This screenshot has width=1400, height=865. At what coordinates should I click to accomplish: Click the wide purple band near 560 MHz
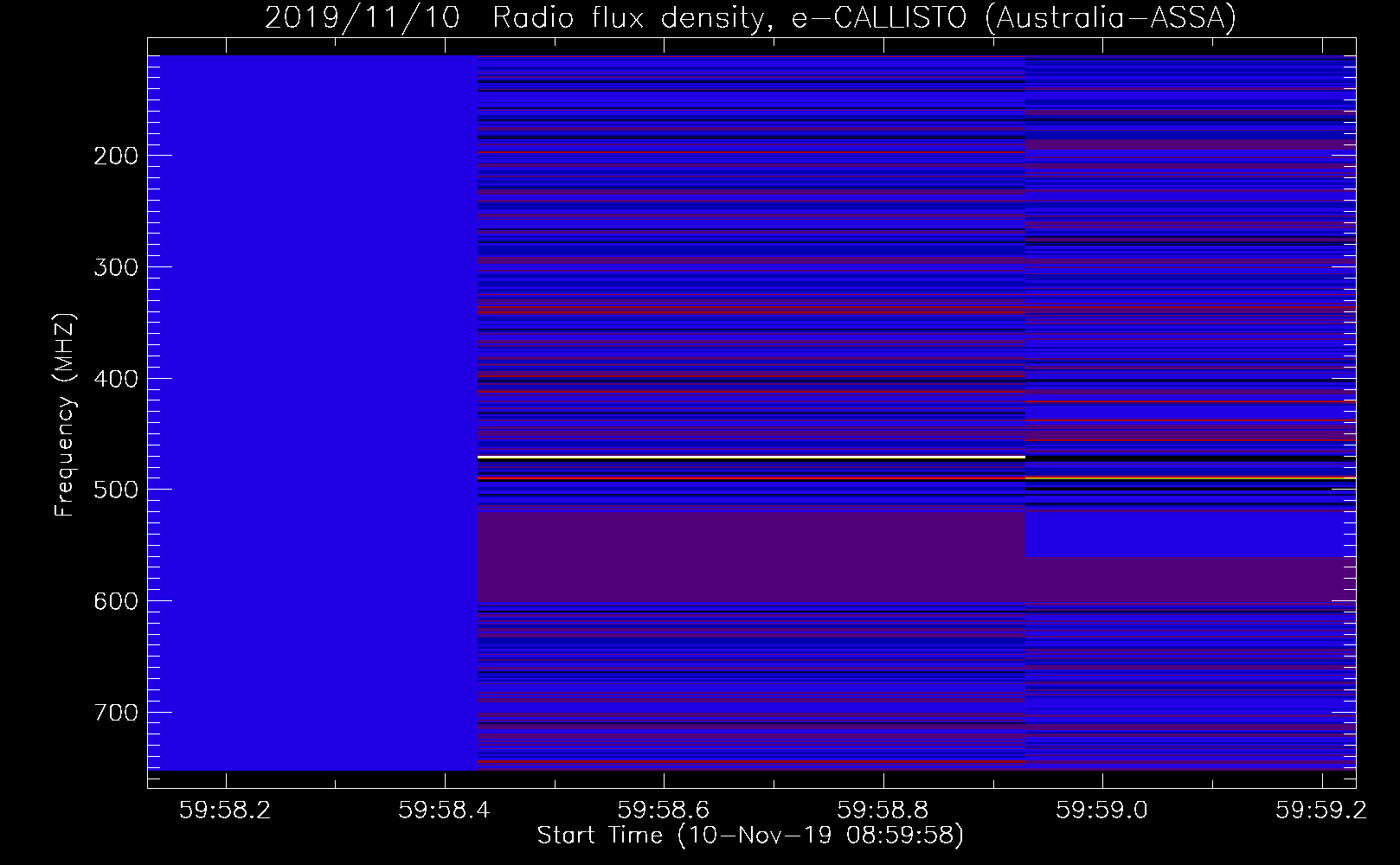[751, 557]
